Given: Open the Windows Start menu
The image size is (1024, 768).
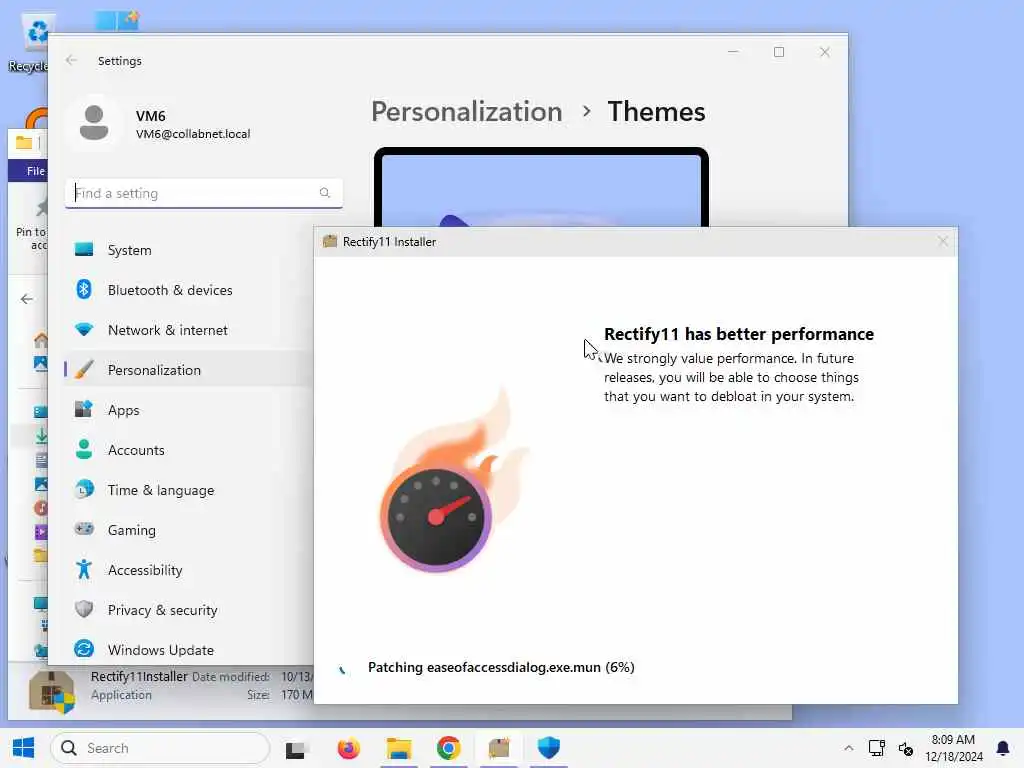Looking at the screenshot, I should click(24, 748).
